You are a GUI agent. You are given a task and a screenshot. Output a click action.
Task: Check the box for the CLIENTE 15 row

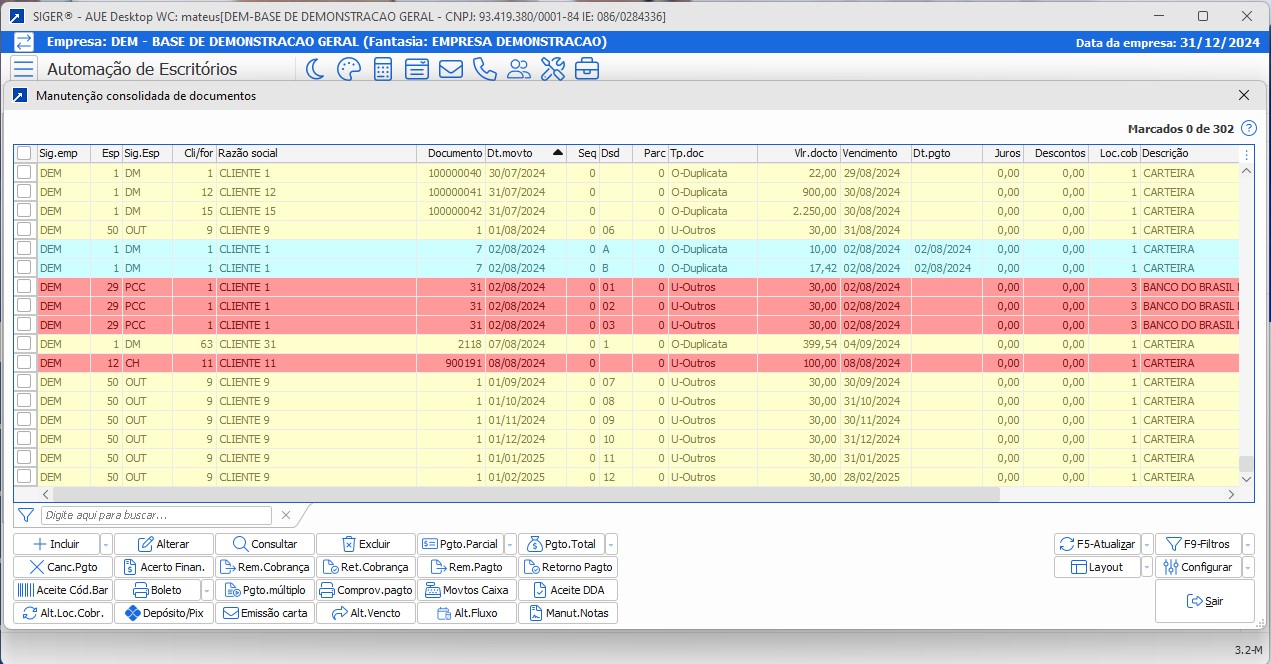tap(24, 211)
